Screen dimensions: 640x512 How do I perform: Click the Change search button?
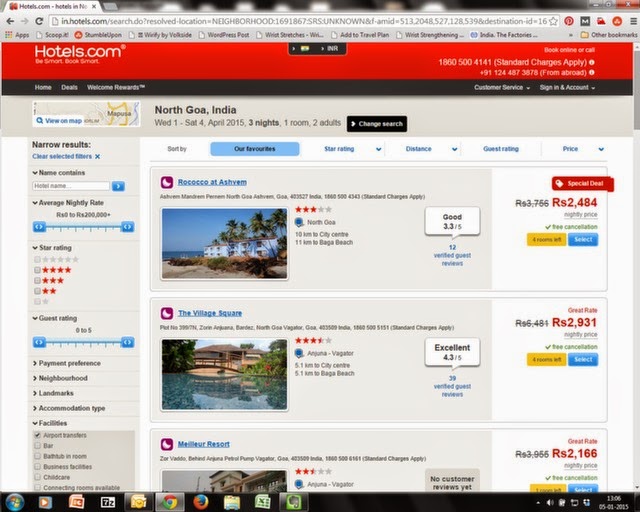point(377,124)
